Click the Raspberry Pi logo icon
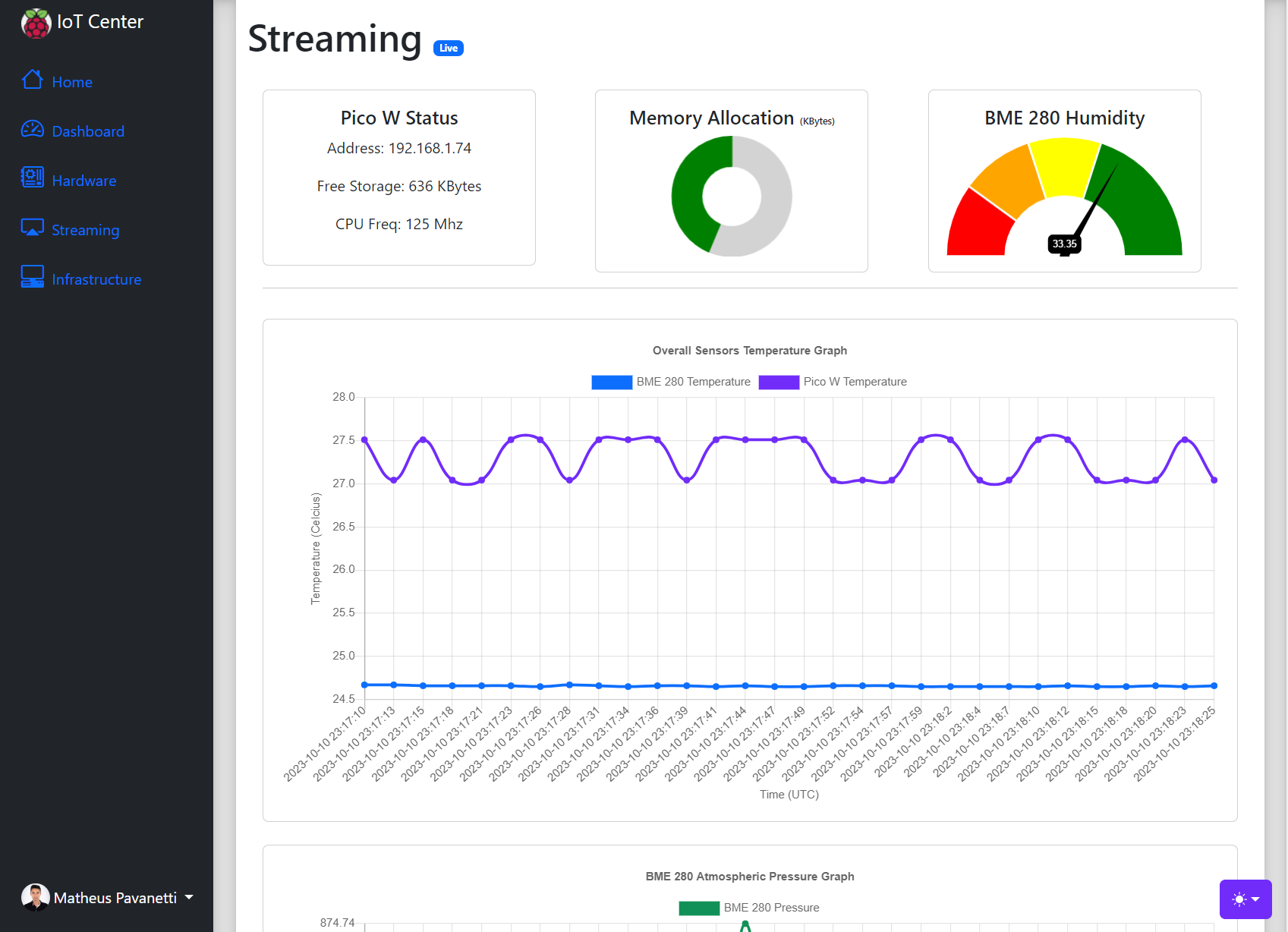The height and width of the screenshot is (932, 1288). pyautogui.click(x=36, y=23)
